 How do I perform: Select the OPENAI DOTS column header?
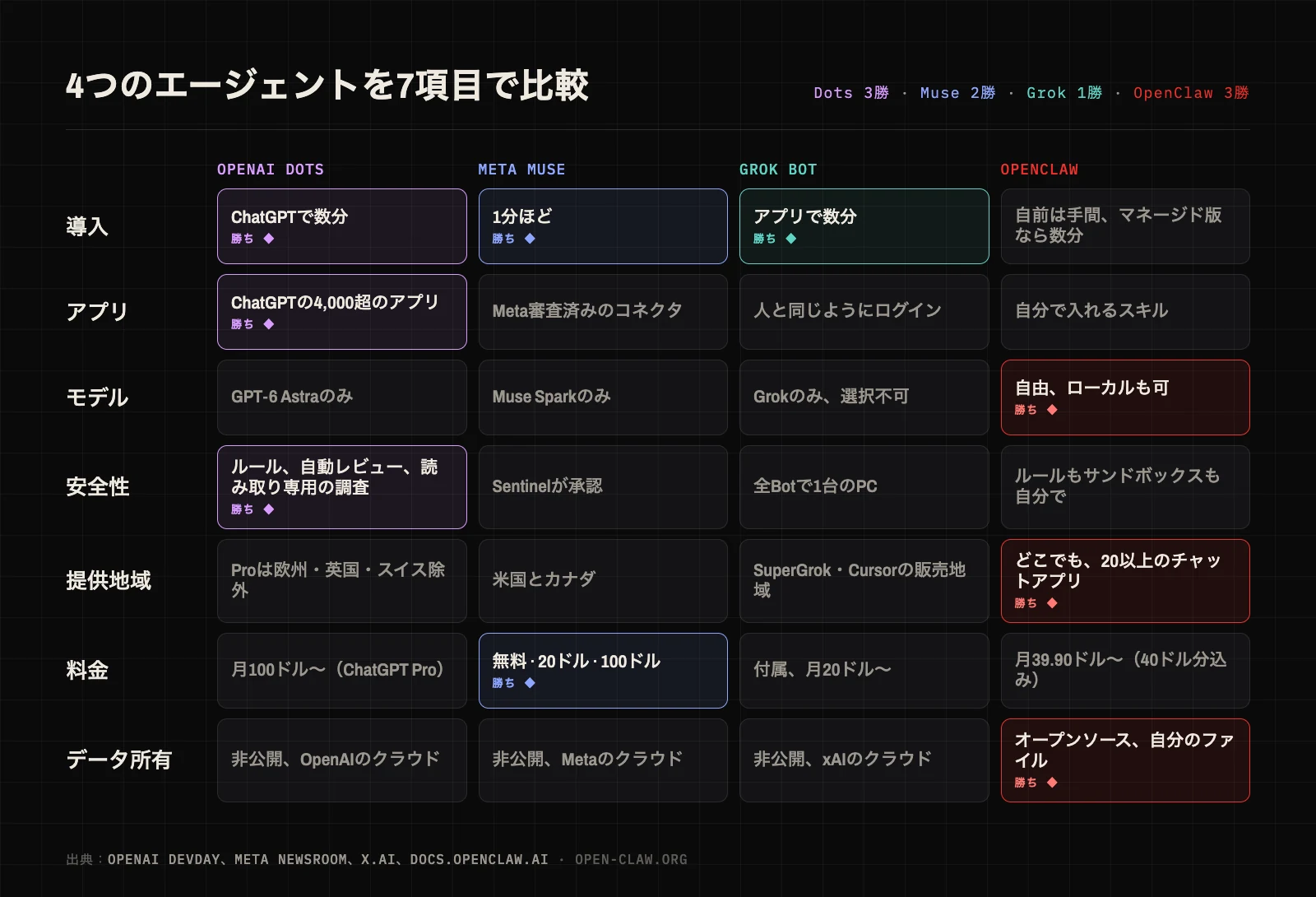[x=271, y=170]
